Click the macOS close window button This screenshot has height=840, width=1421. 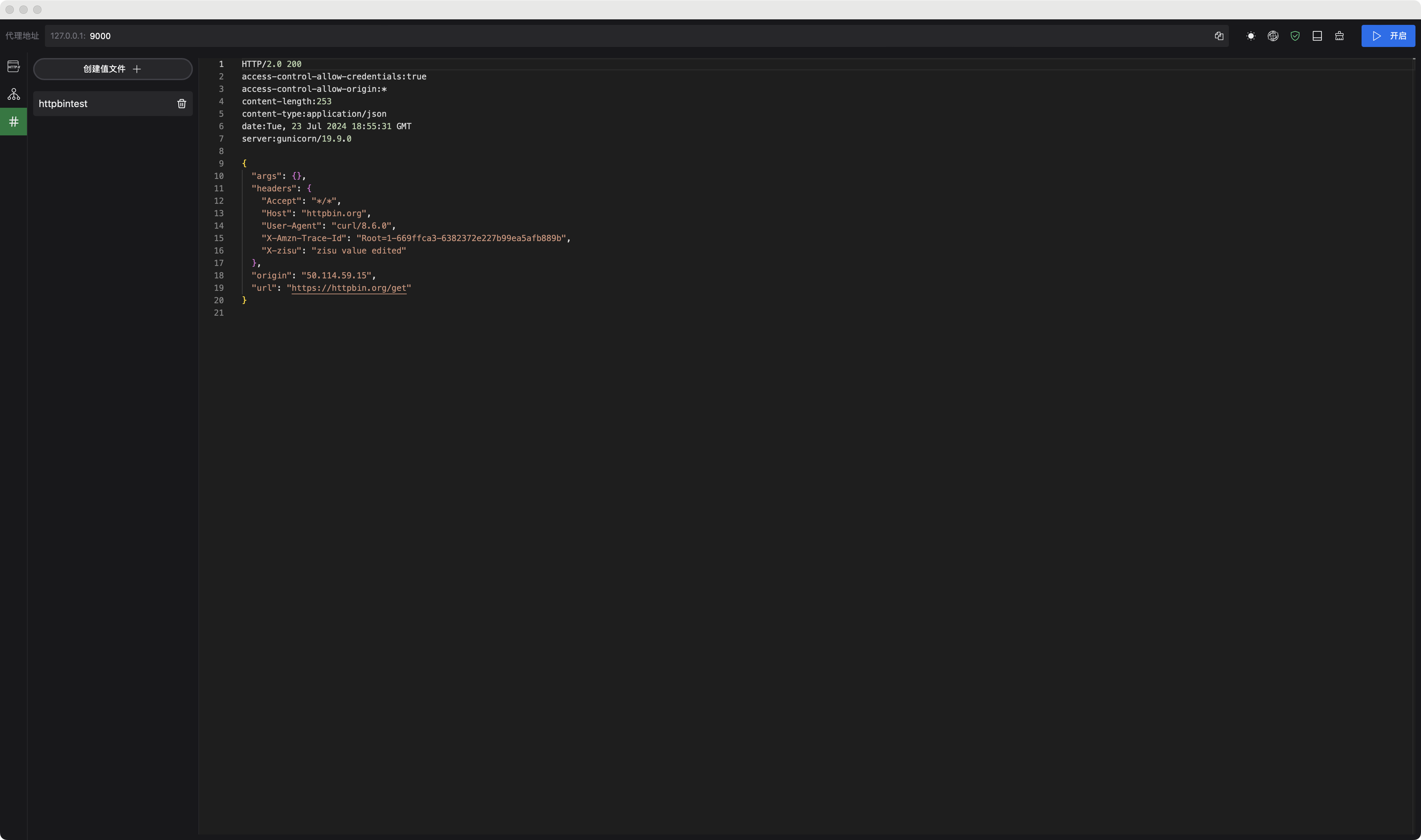(x=10, y=10)
